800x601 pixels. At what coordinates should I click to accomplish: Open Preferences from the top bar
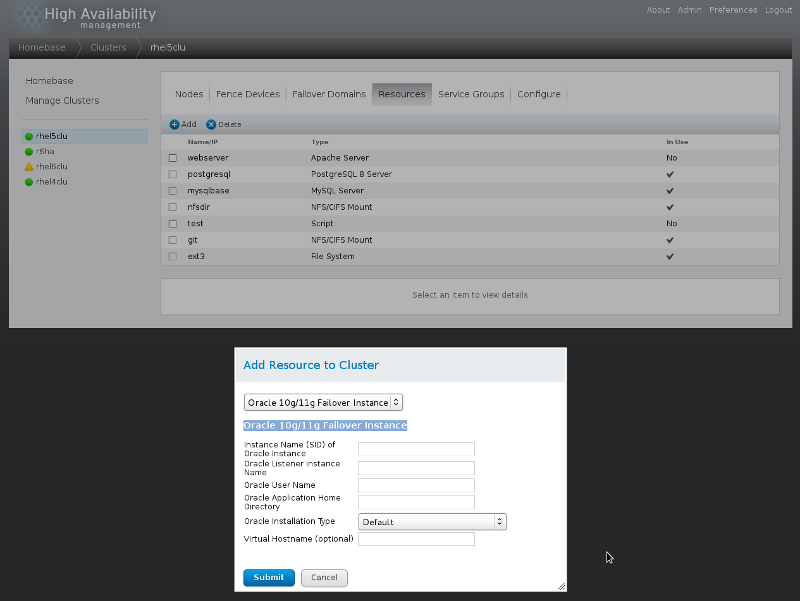733,10
